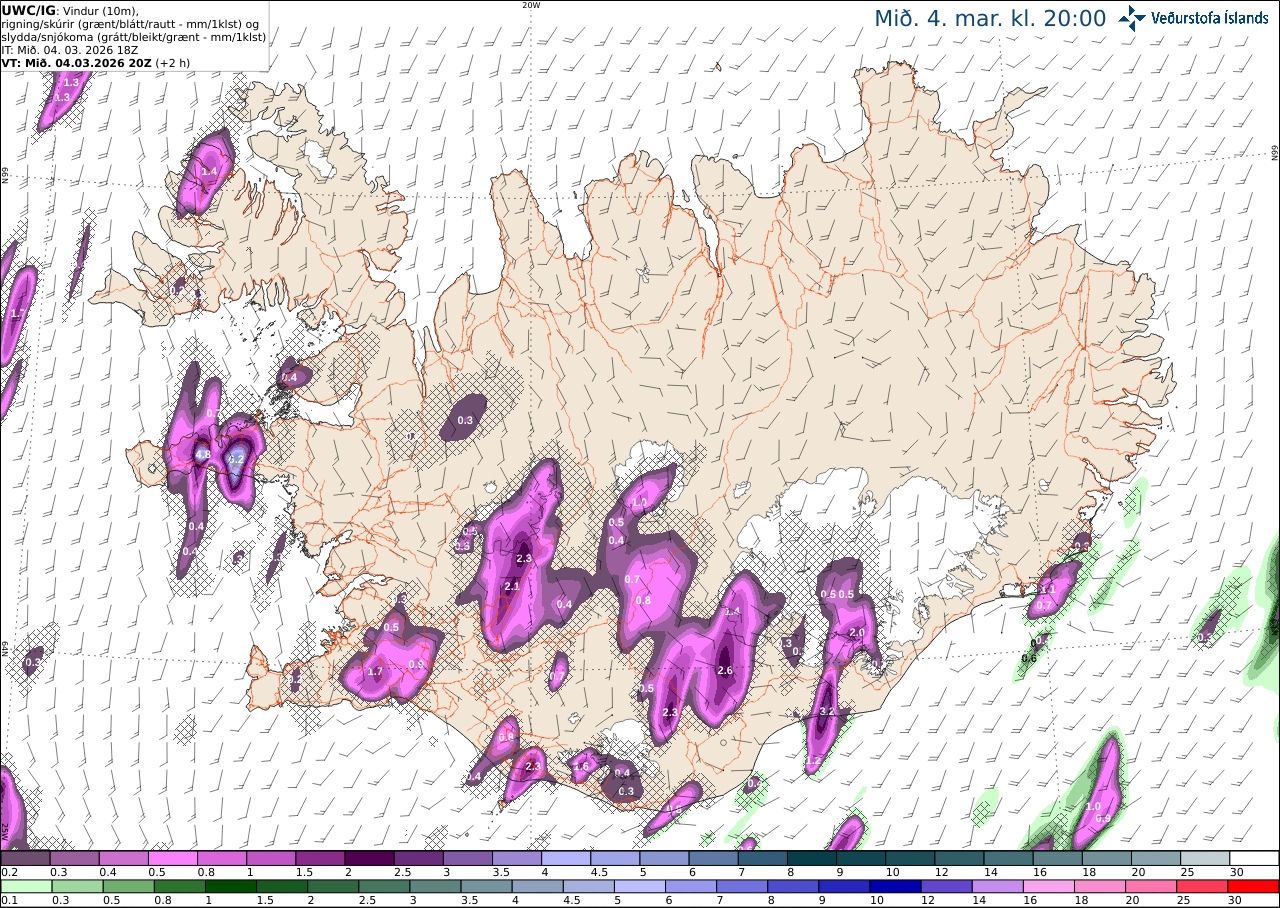The image size is (1280, 908).
Task: Click the 'VT: Mið. 04.03.2026 20Z' valid time line
Action: [x=76, y=63]
